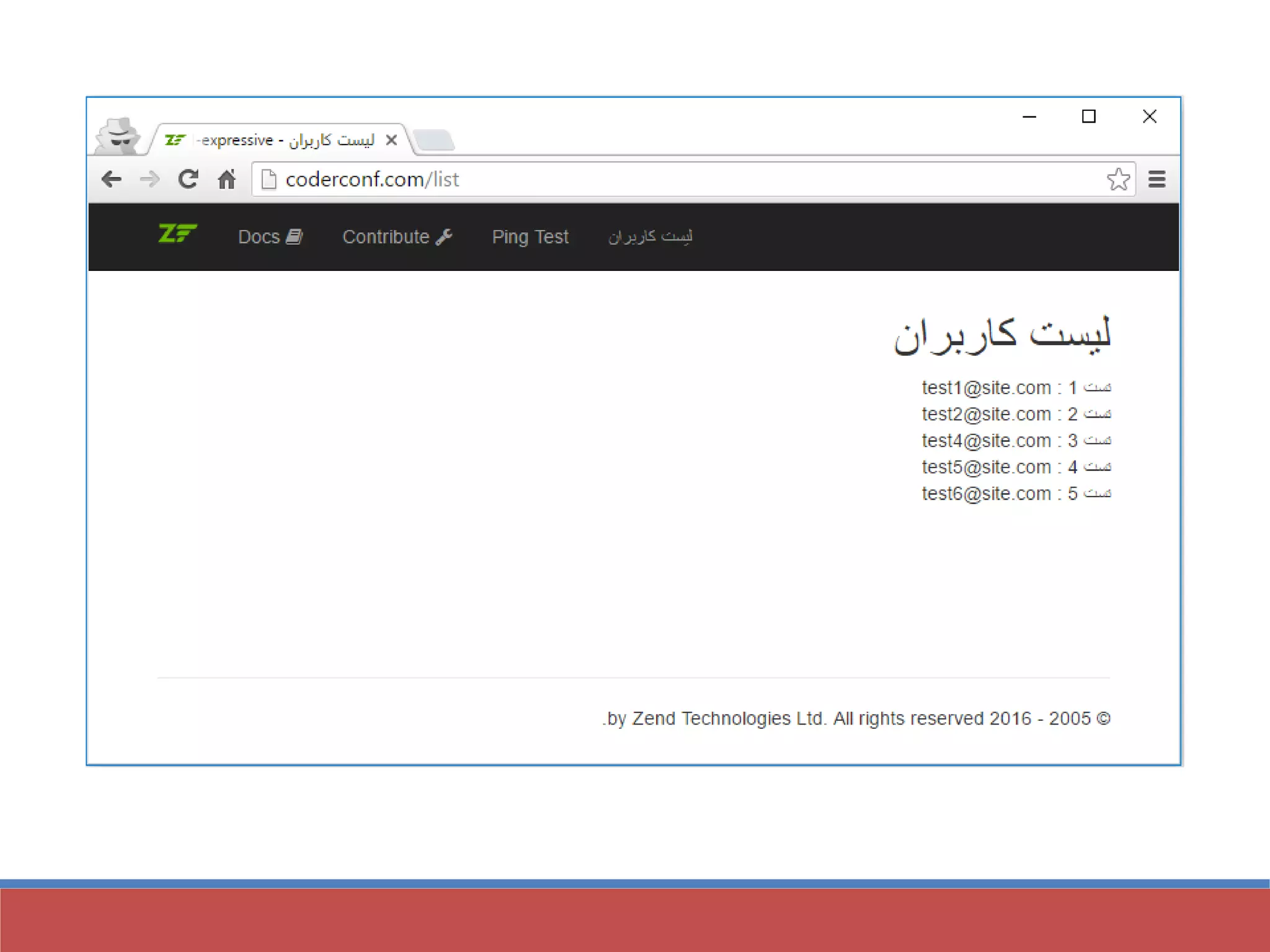Image resolution: width=1270 pixels, height=952 pixels.
Task: Open the Ping Test menu item
Action: coord(530,237)
